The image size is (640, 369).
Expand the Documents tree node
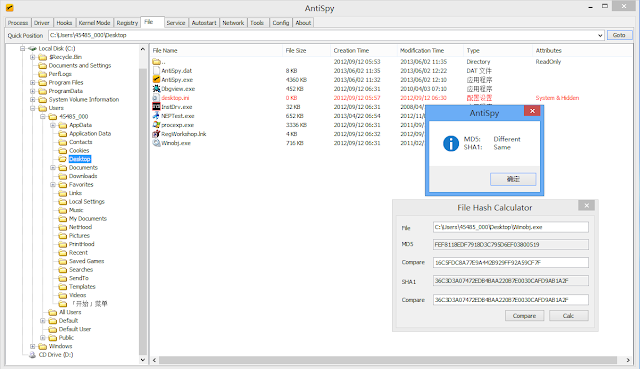click(x=53, y=167)
